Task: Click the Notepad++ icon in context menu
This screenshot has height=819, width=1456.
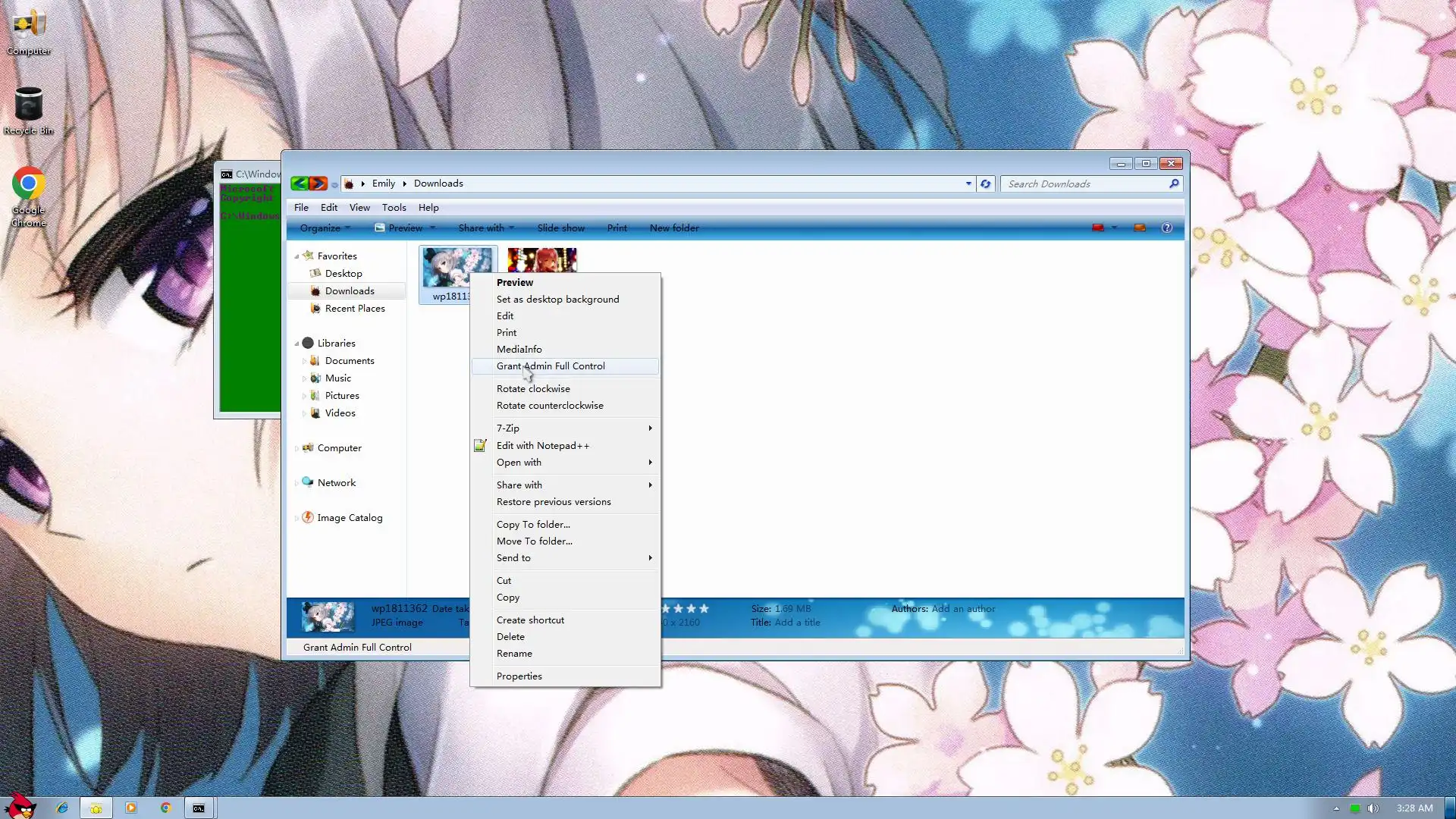Action: 480,446
